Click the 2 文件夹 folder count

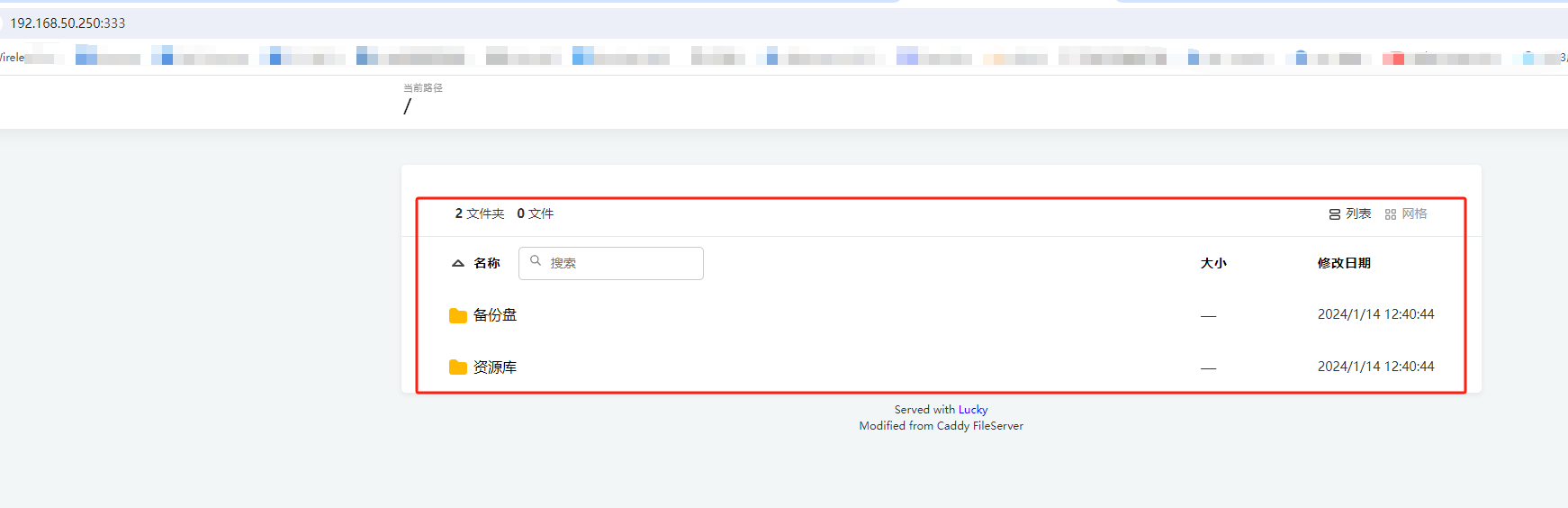(x=479, y=213)
